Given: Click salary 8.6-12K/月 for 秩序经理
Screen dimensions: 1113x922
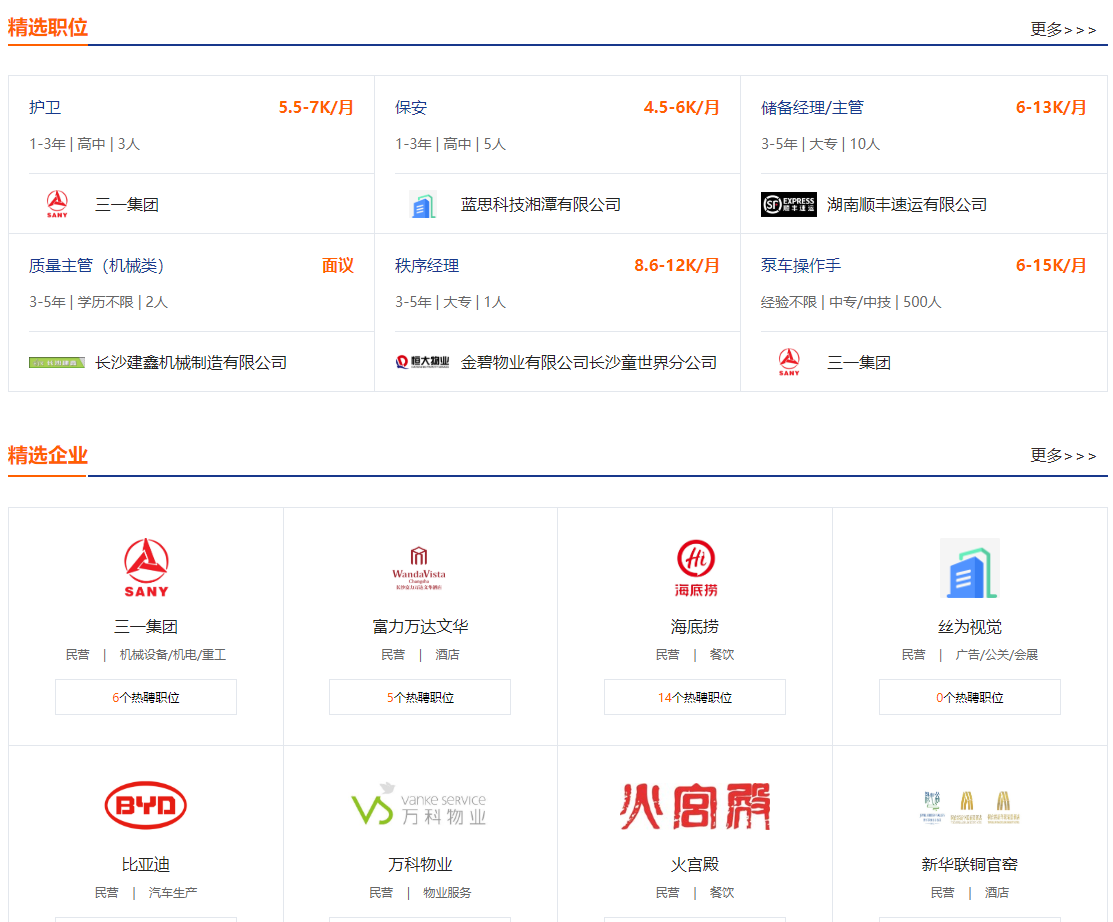Looking at the screenshot, I should click(x=676, y=265).
